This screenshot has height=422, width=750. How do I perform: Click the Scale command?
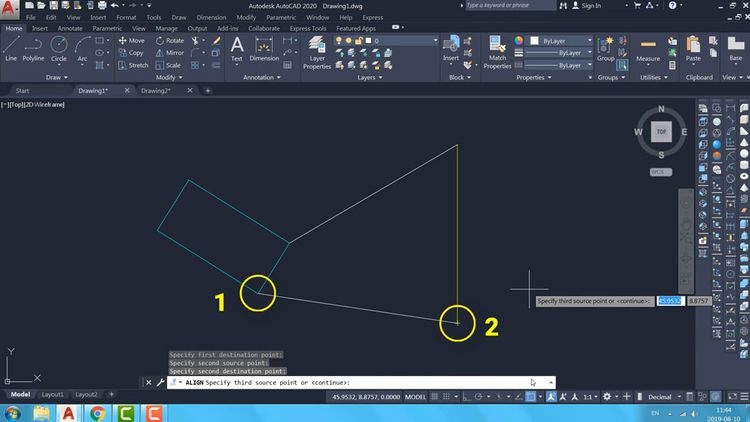tap(168, 65)
